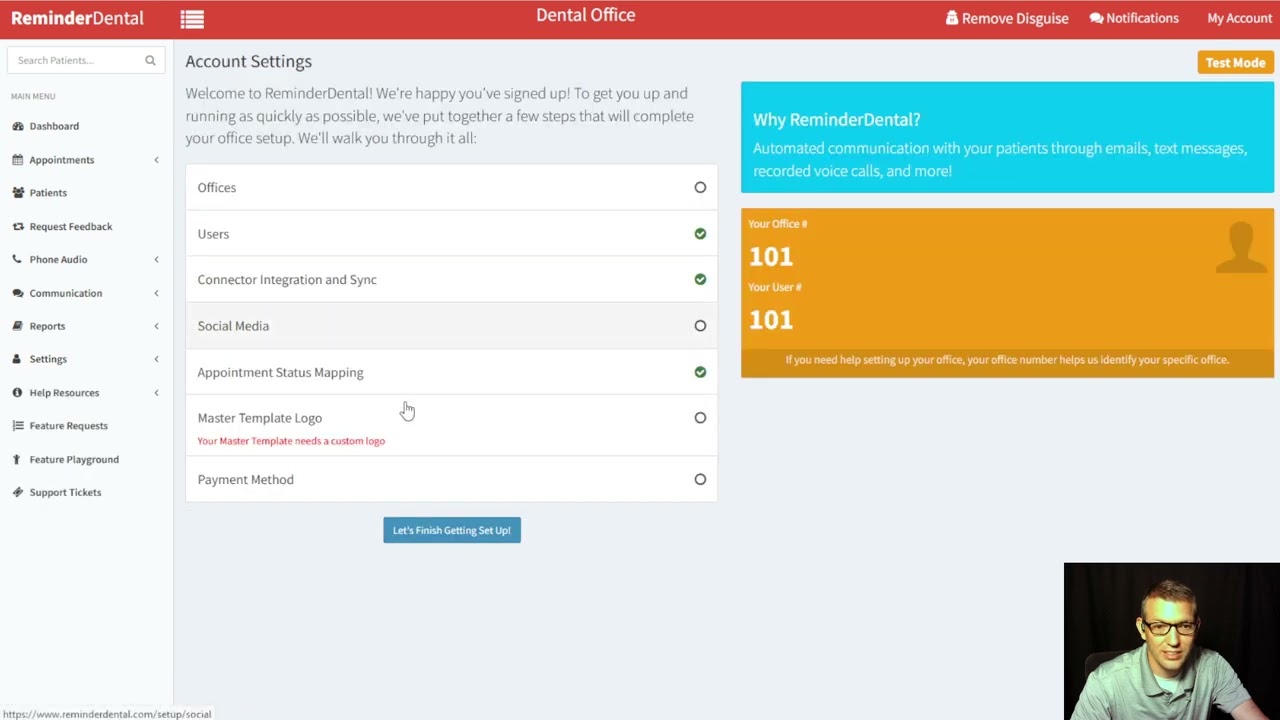Open Appointment Status Mapping step
Viewport: 1280px width, 720px height.
pos(451,372)
